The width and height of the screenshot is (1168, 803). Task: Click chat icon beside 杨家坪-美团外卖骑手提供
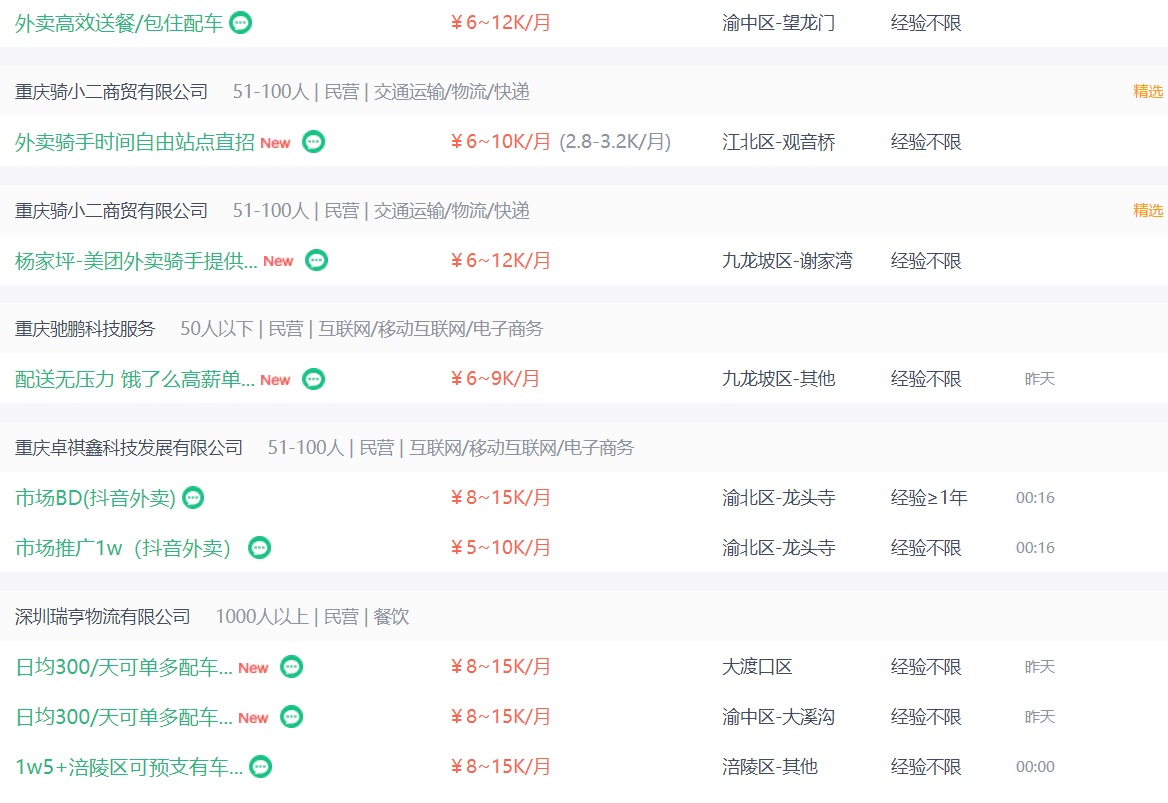pos(317,260)
